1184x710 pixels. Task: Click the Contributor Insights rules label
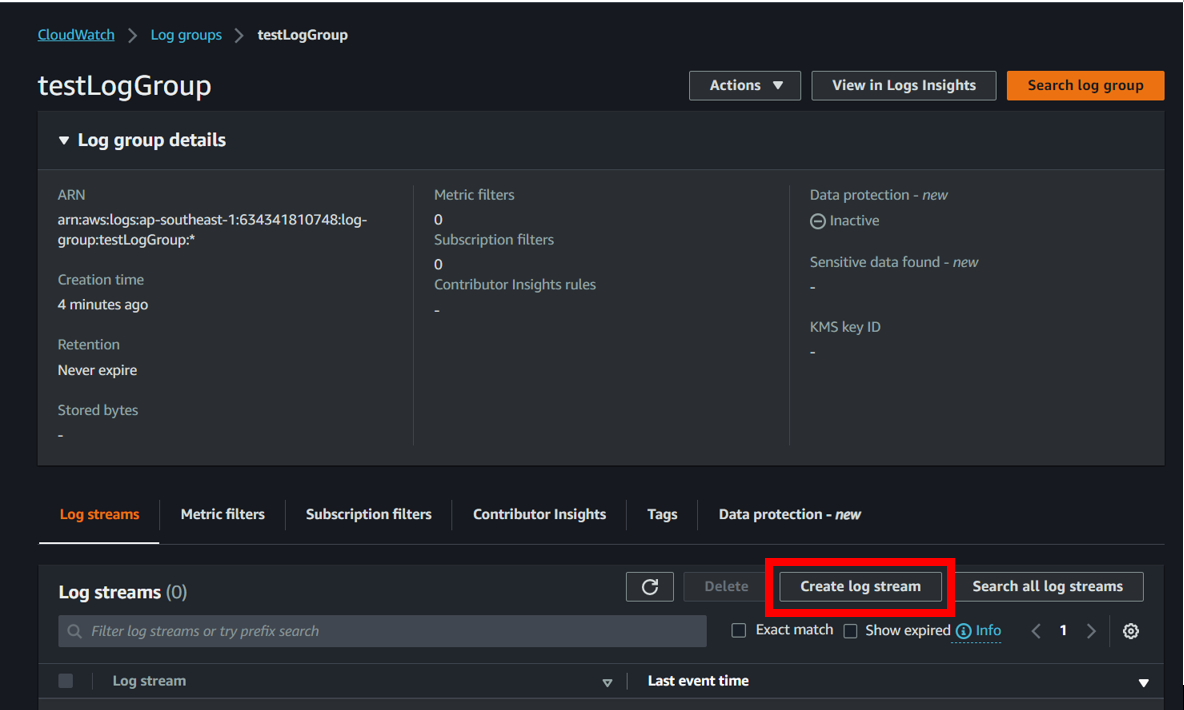click(x=514, y=285)
